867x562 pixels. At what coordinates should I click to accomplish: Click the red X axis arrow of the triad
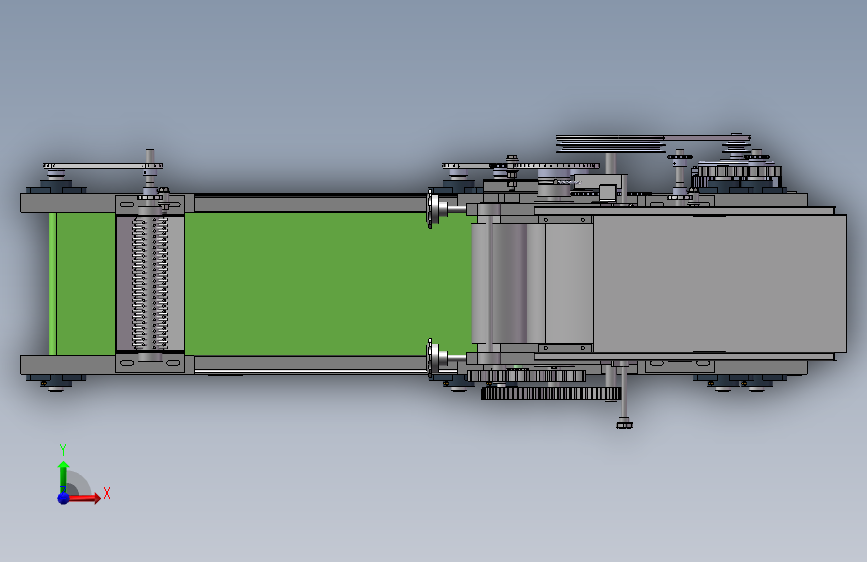pos(84,498)
